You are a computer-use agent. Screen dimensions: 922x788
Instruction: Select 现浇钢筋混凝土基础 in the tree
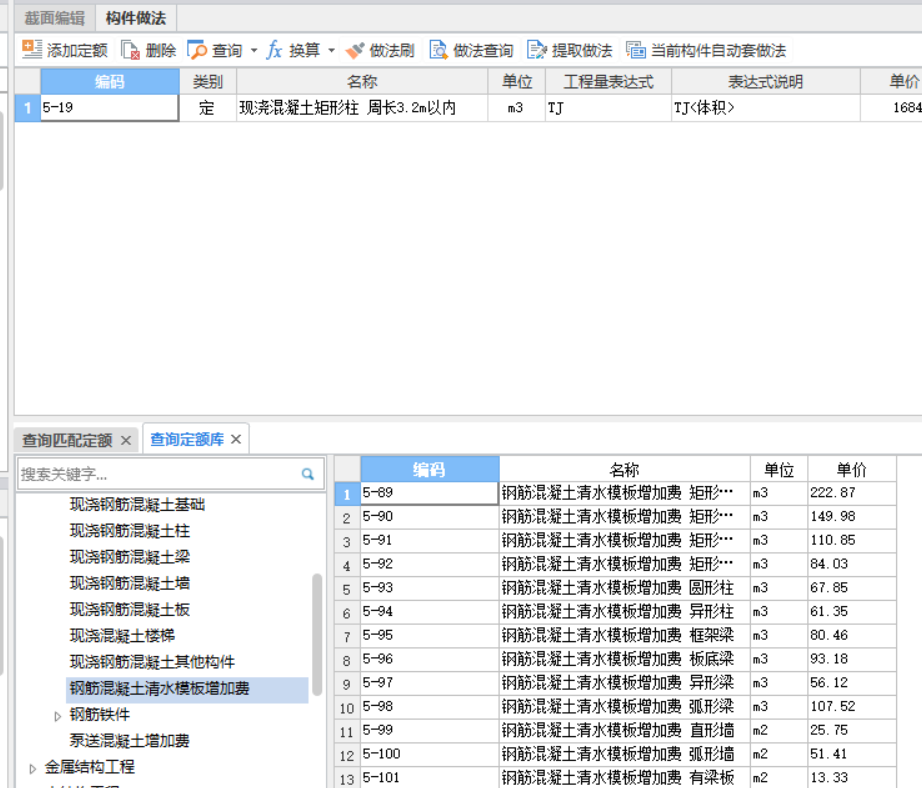[137, 505]
